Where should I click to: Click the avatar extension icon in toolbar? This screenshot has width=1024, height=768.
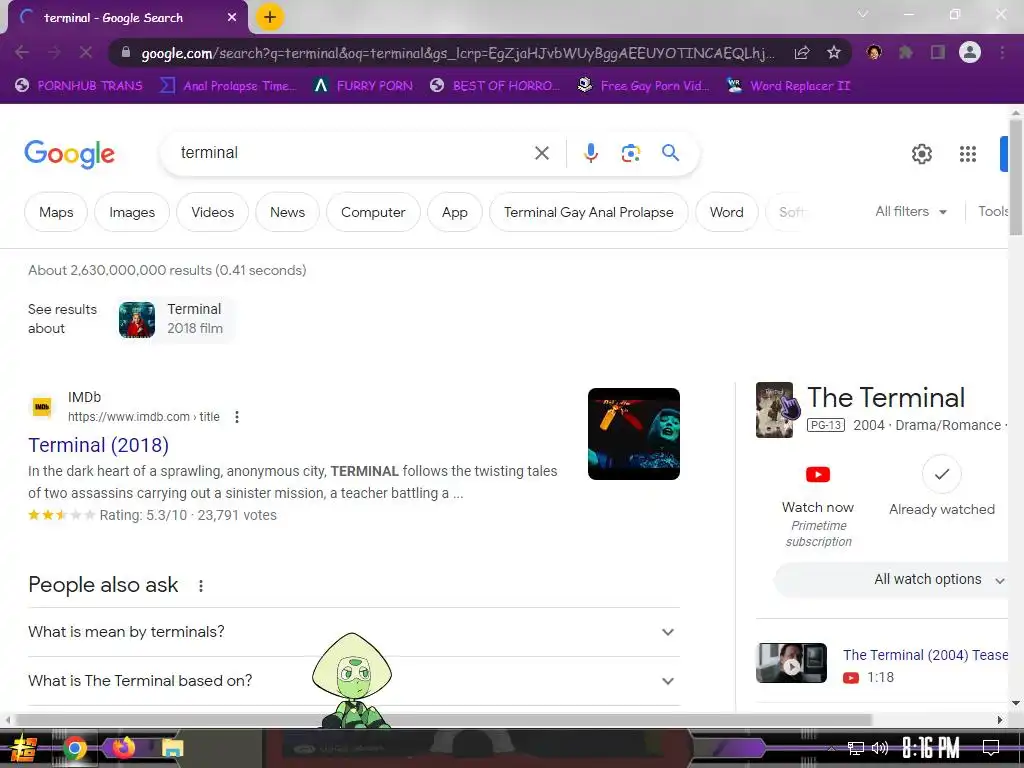(x=874, y=52)
